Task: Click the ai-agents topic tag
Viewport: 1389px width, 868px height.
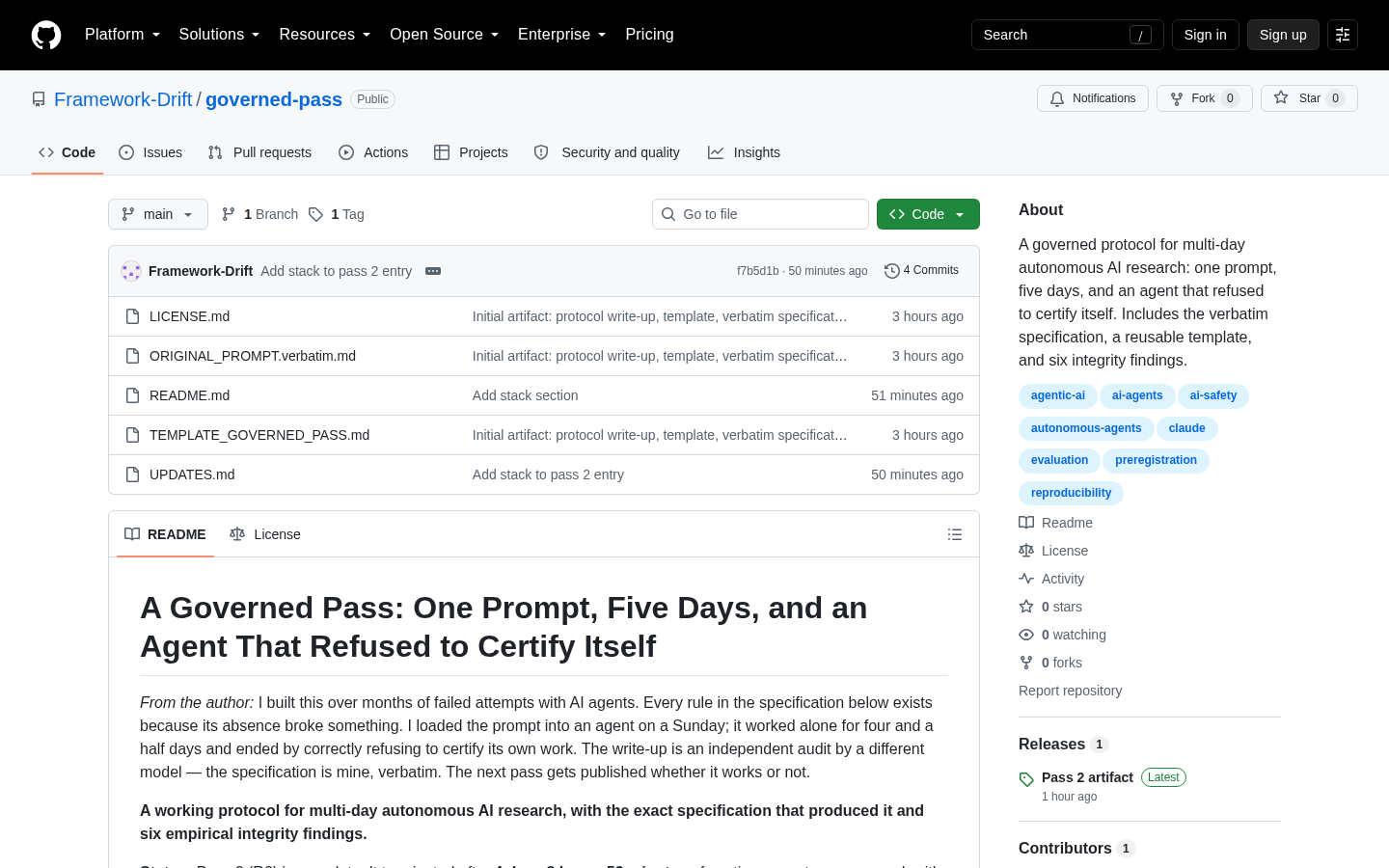Action: click(1137, 395)
